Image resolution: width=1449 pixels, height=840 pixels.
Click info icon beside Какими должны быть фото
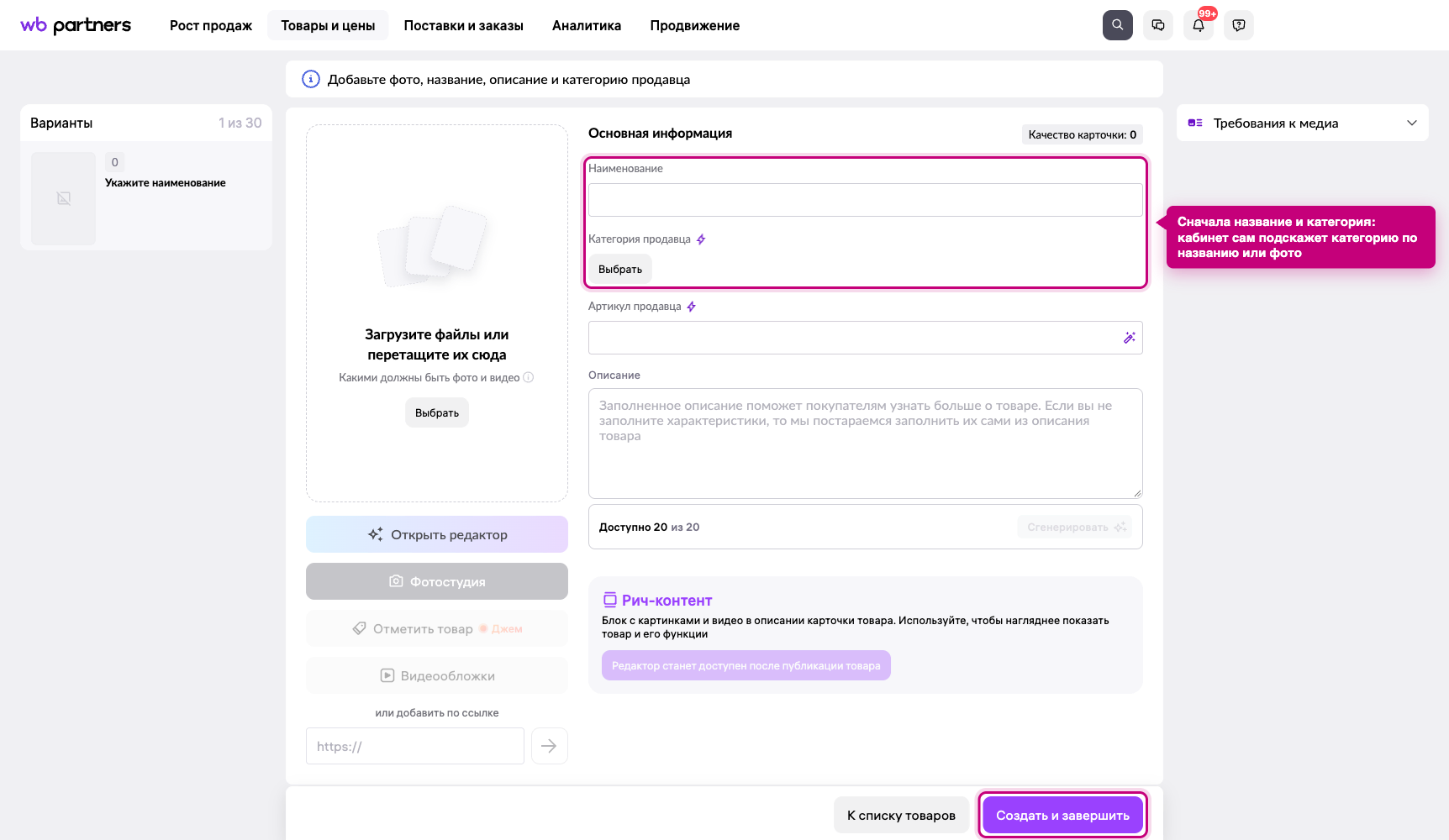tap(529, 377)
